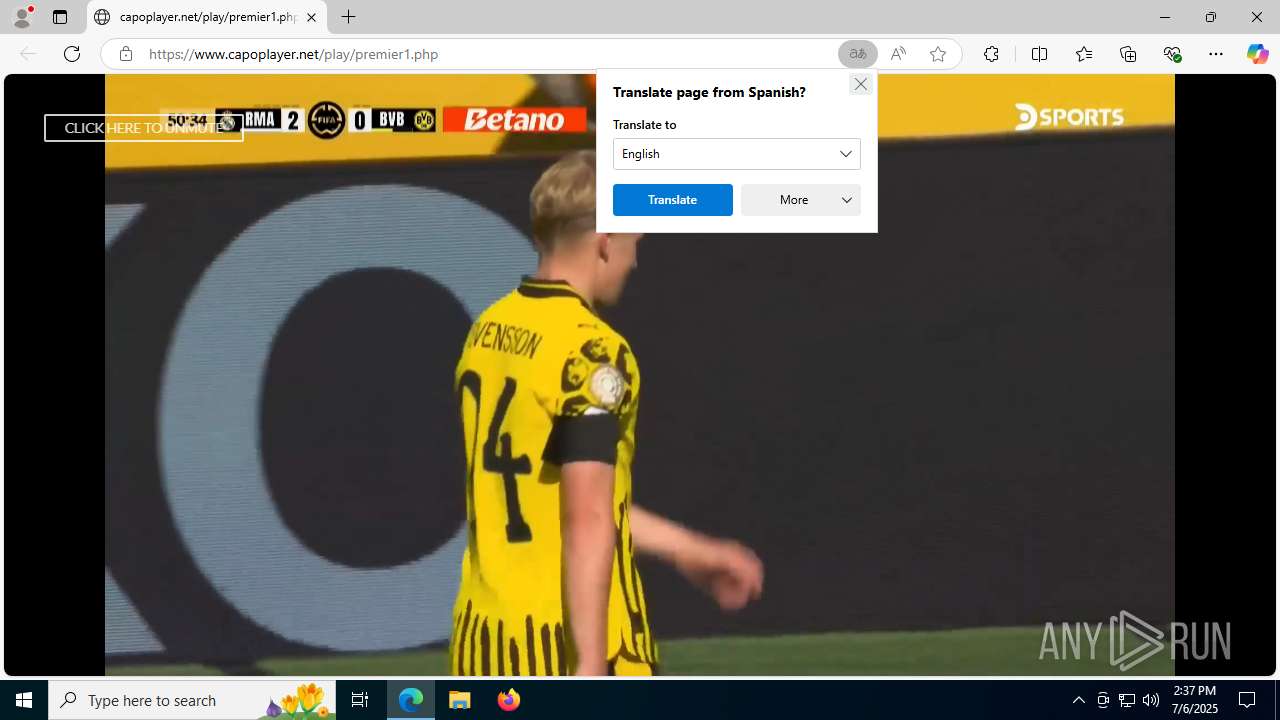Open a new tab with plus button

pos(348,17)
